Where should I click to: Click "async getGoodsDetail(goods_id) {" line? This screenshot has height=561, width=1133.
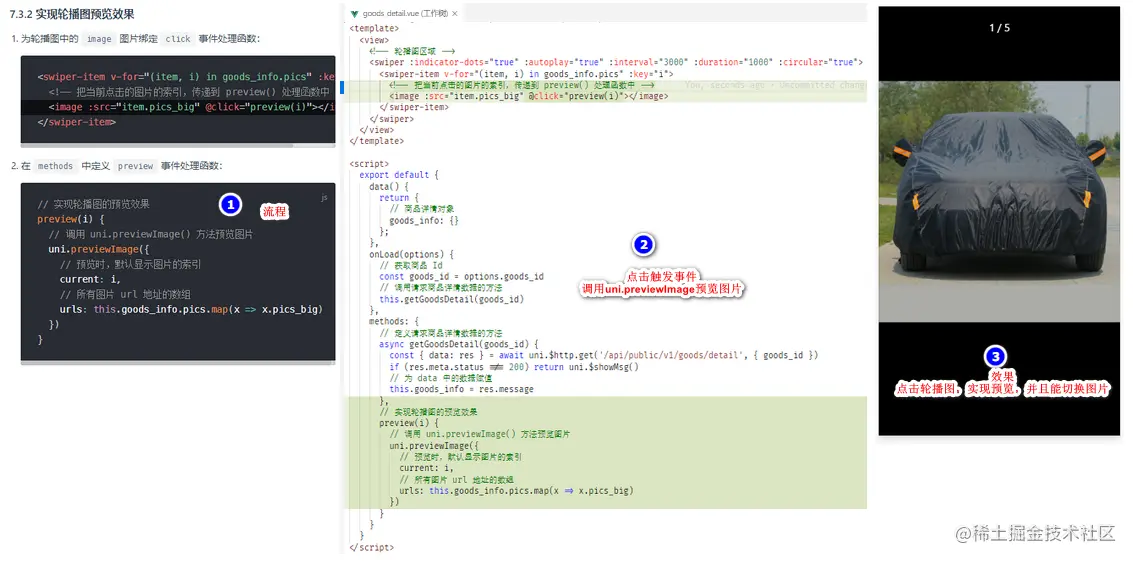[x=459, y=344]
